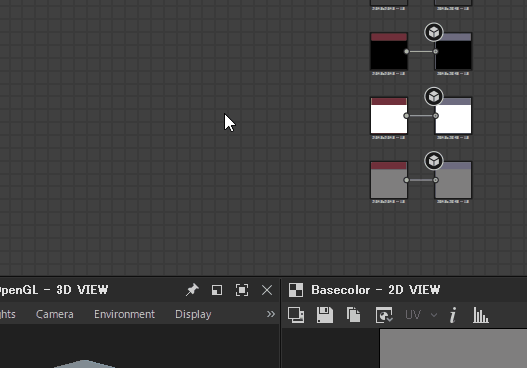The image size is (527, 368).
Task: Click the input connector of the gray output node
Action: pyautogui.click(x=436, y=180)
